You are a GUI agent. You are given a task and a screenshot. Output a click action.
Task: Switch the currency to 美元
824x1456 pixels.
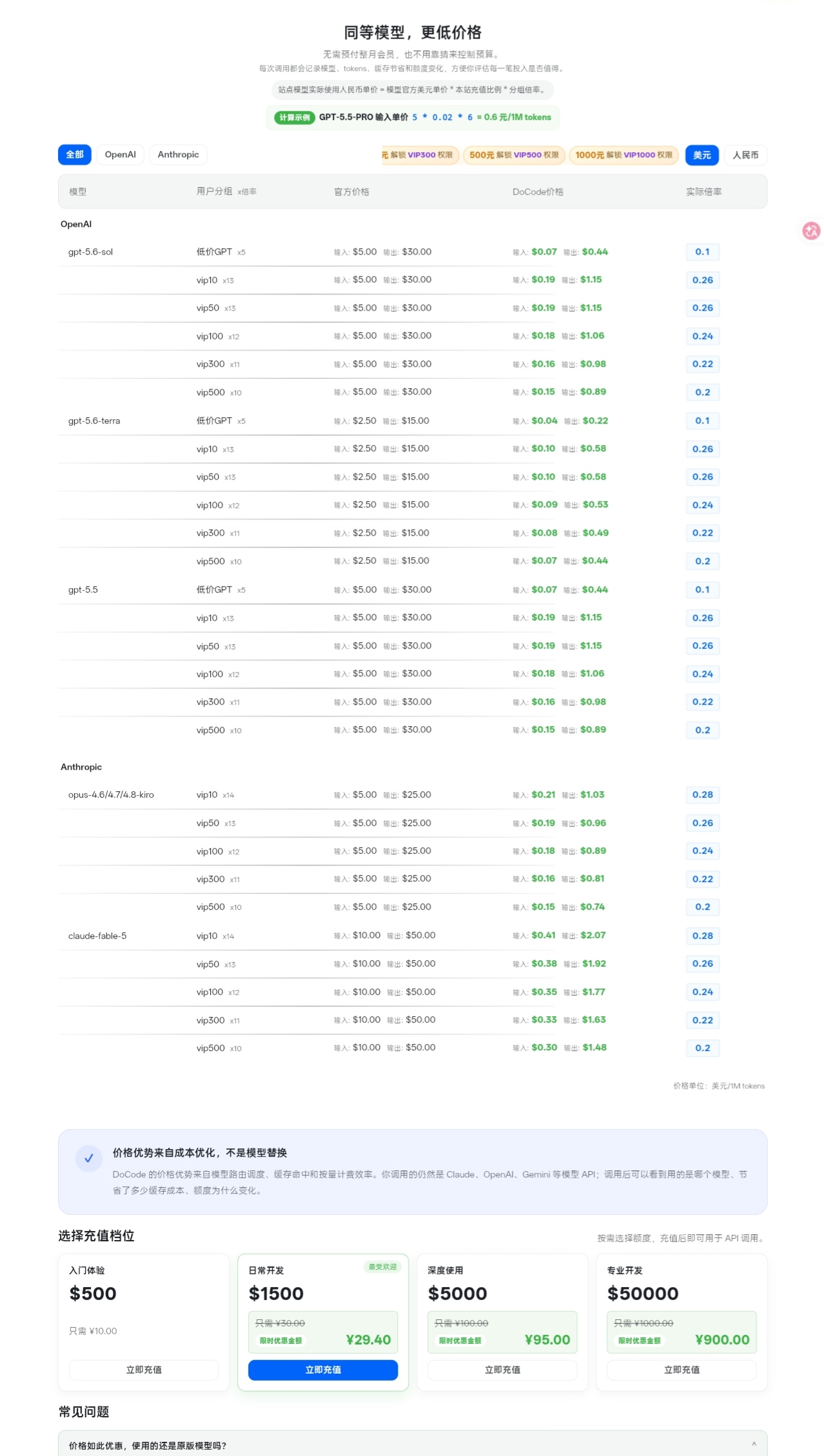pos(702,155)
